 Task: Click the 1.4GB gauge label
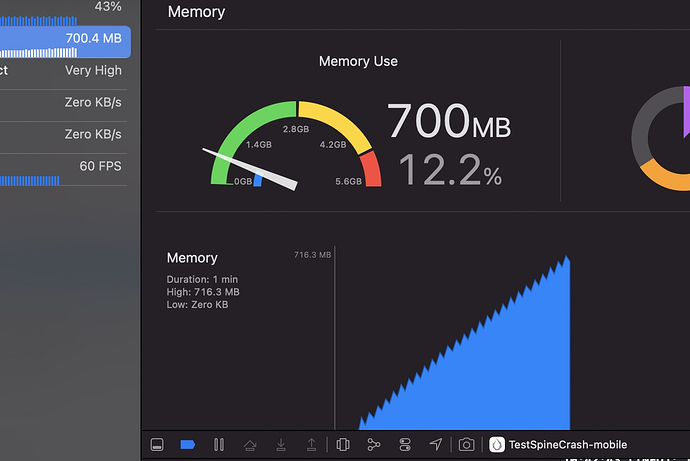(259, 145)
